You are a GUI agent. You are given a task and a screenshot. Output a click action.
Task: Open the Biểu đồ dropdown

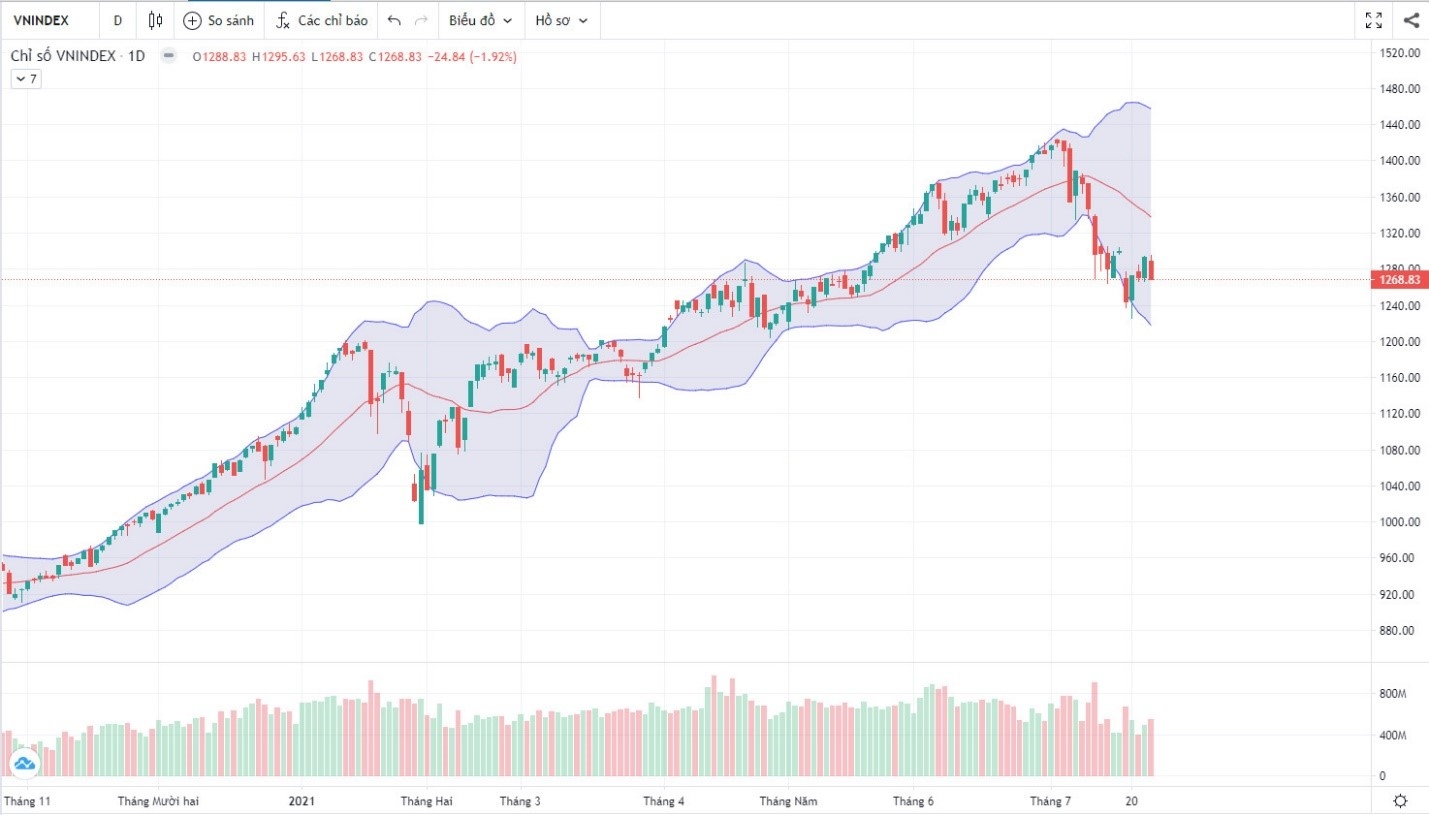coord(480,20)
